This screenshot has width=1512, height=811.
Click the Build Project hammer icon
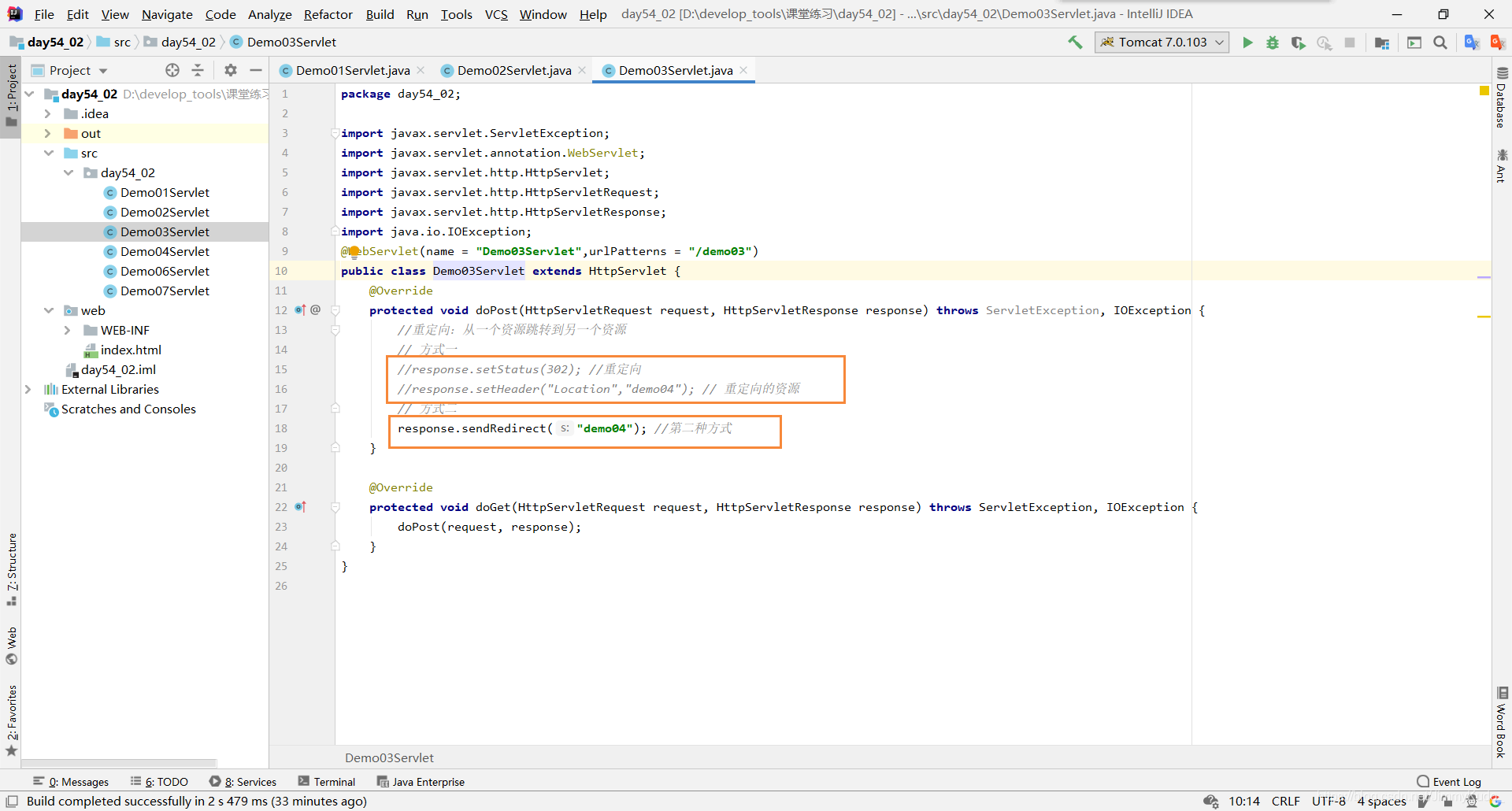1075,43
